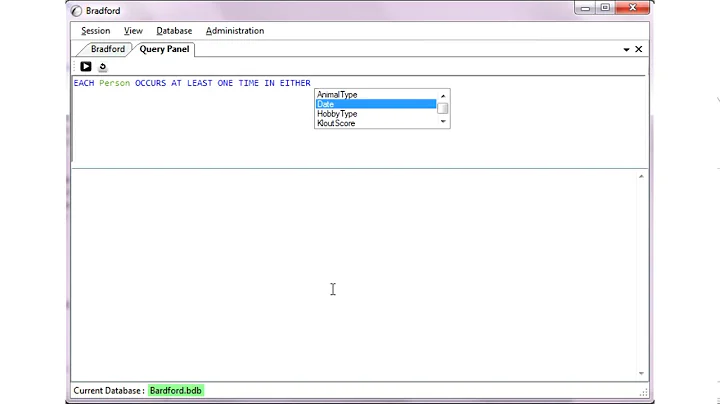Open the Administration menu
720x404 pixels.
point(235,31)
